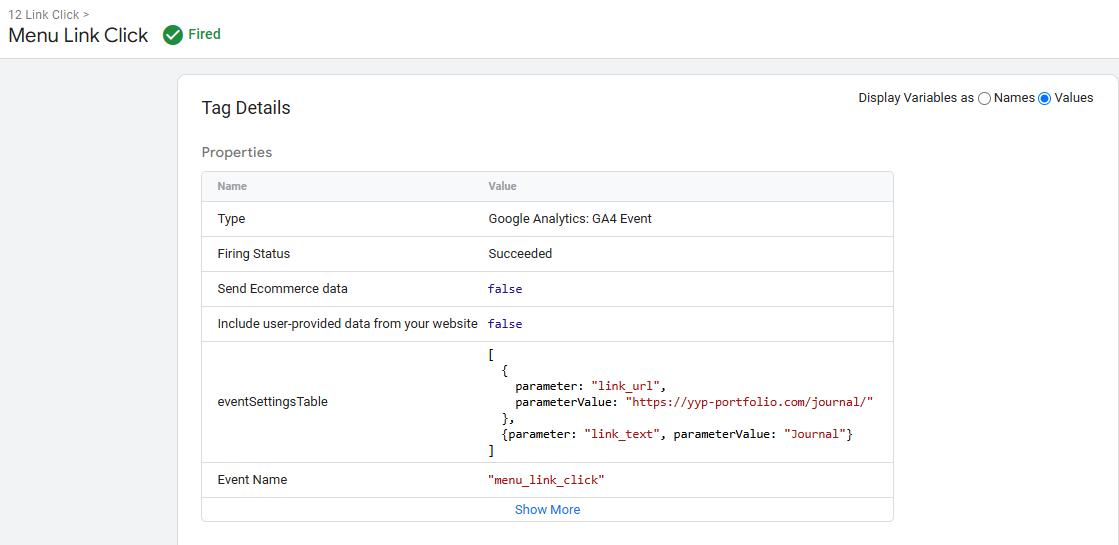Click the Succeeded status value
The width and height of the screenshot is (1119, 545).
point(520,254)
